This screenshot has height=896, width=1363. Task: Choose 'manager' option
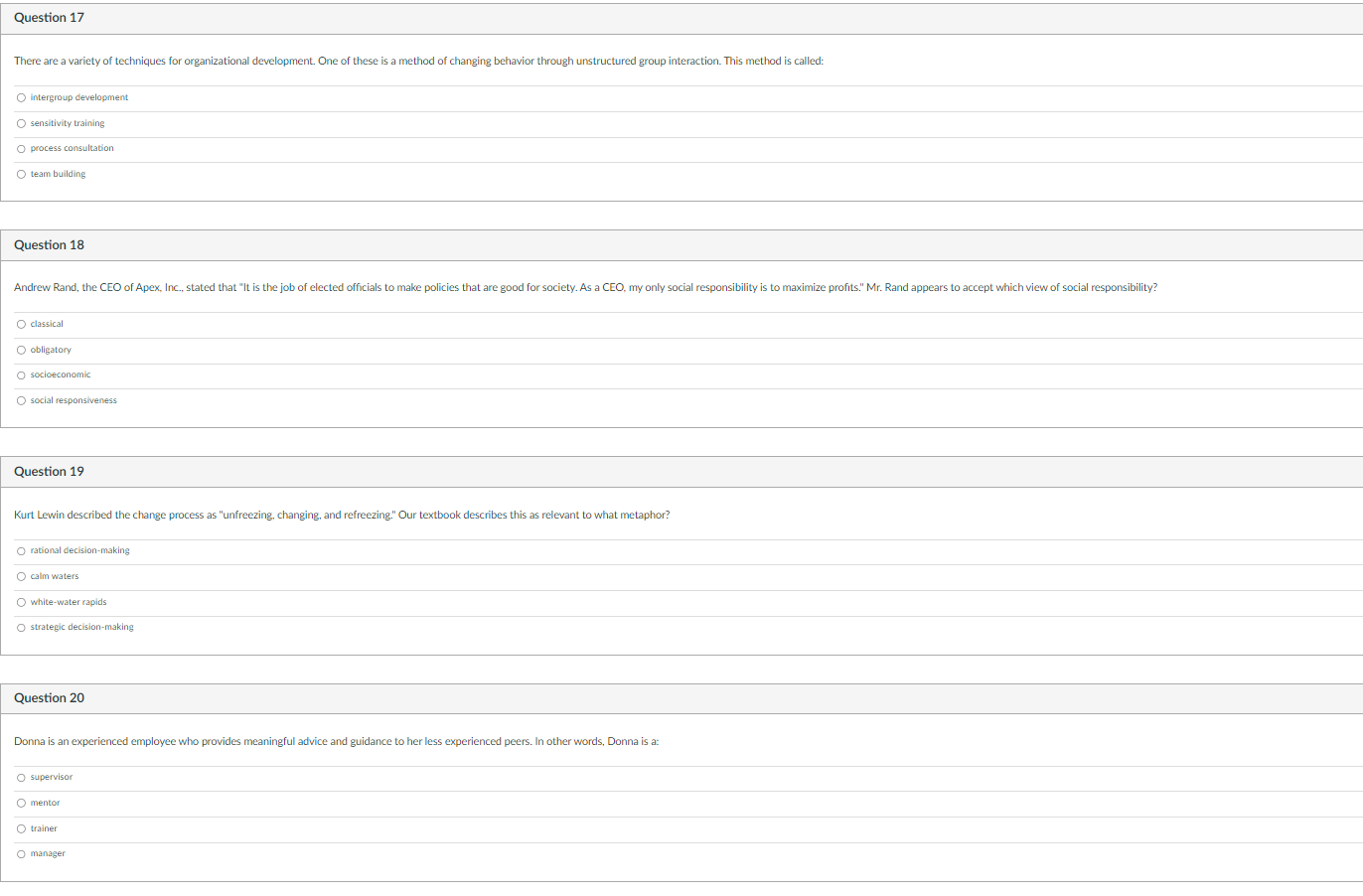[x=21, y=853]
